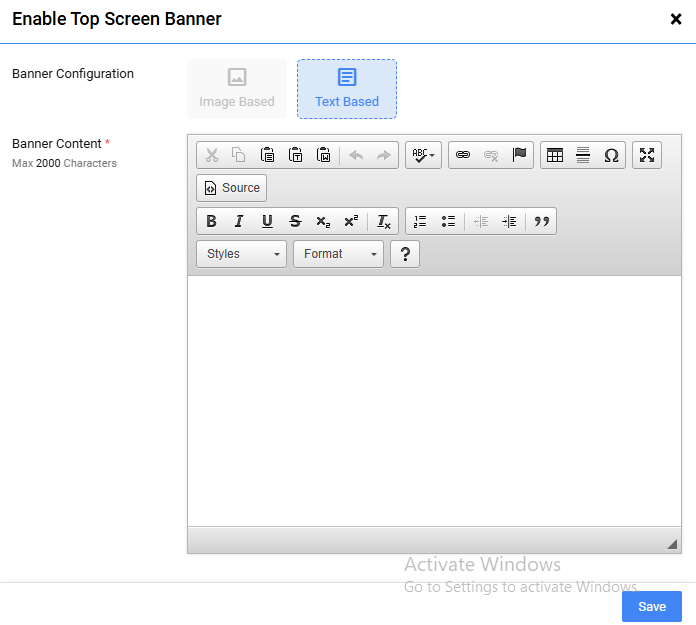Apply Strikethrough formatting
The image size is (696, 625).
295,222
